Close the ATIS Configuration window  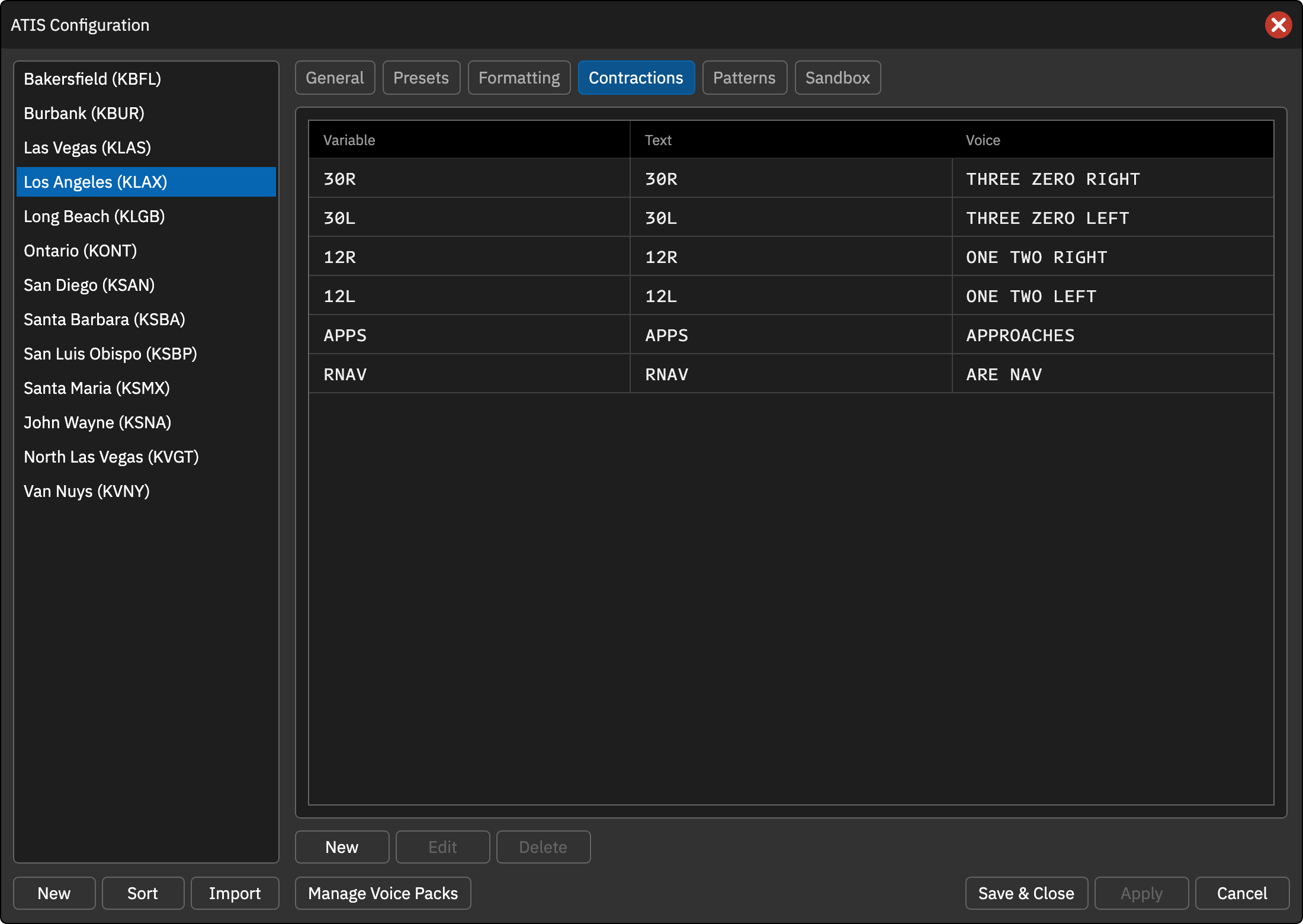(1278, 25)
